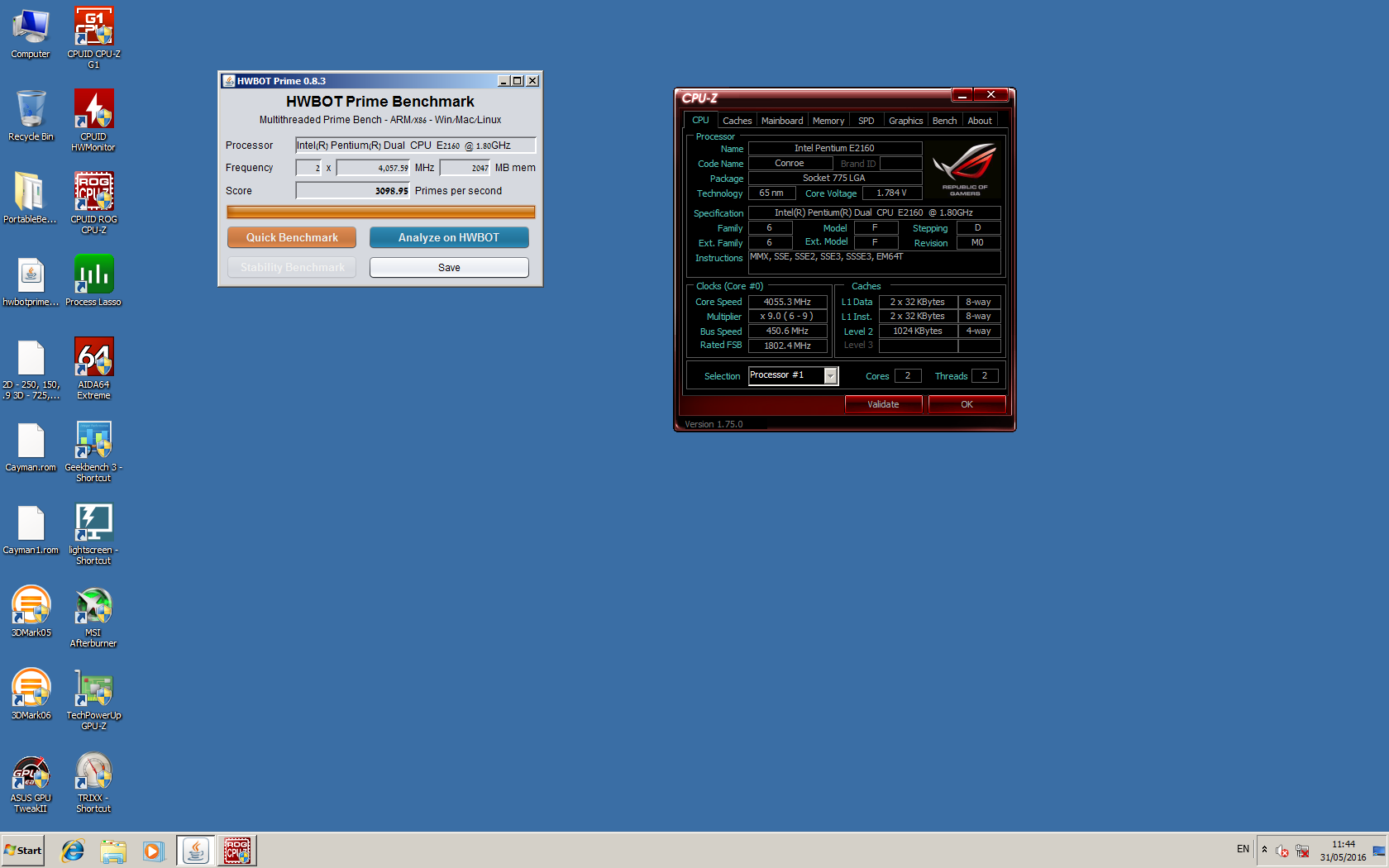Click the Level 2 cache value 1024 KBytes

pyautogui.click(x=918, y=331)
